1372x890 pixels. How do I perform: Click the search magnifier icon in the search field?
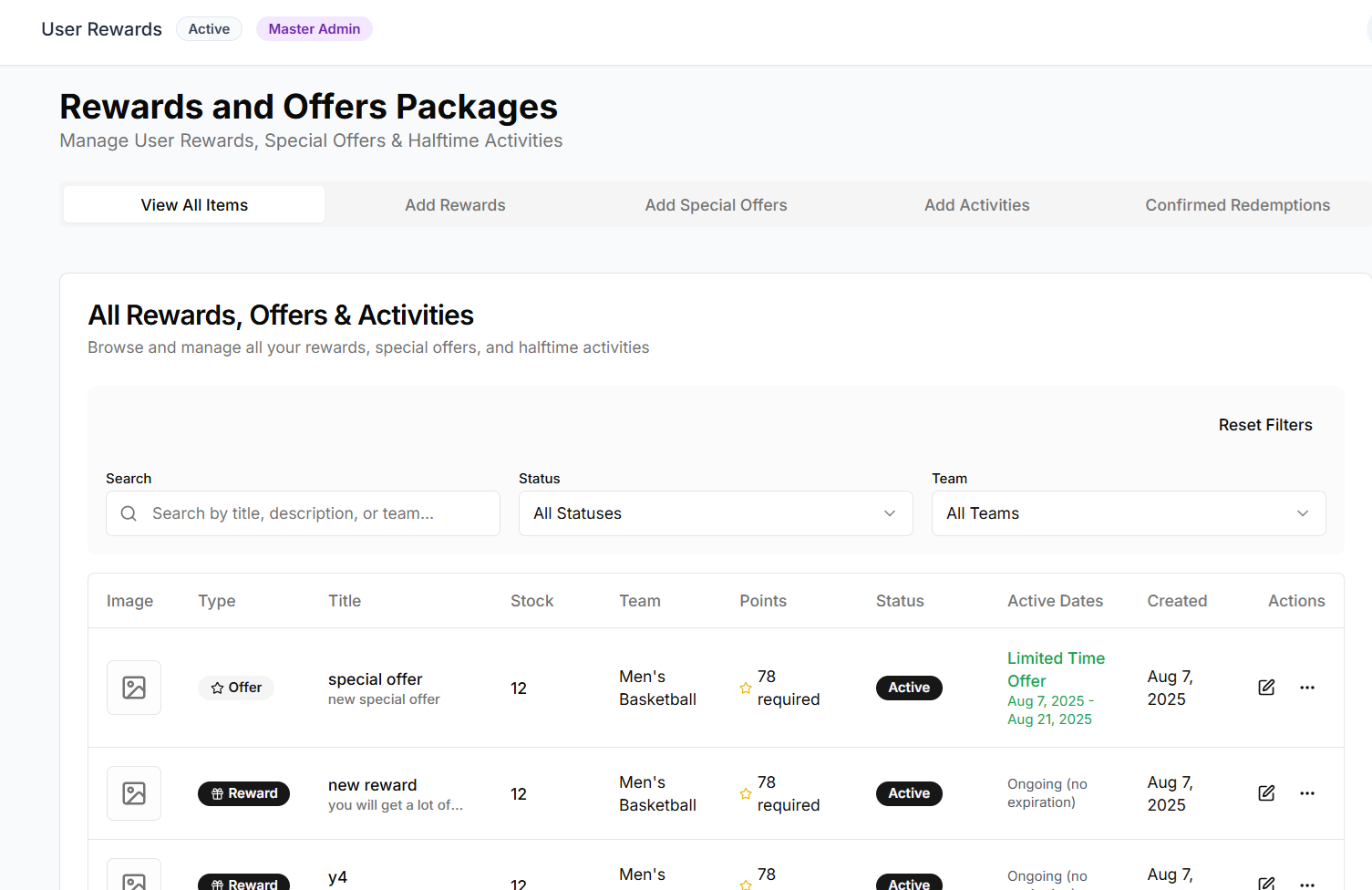coord(129,513)
